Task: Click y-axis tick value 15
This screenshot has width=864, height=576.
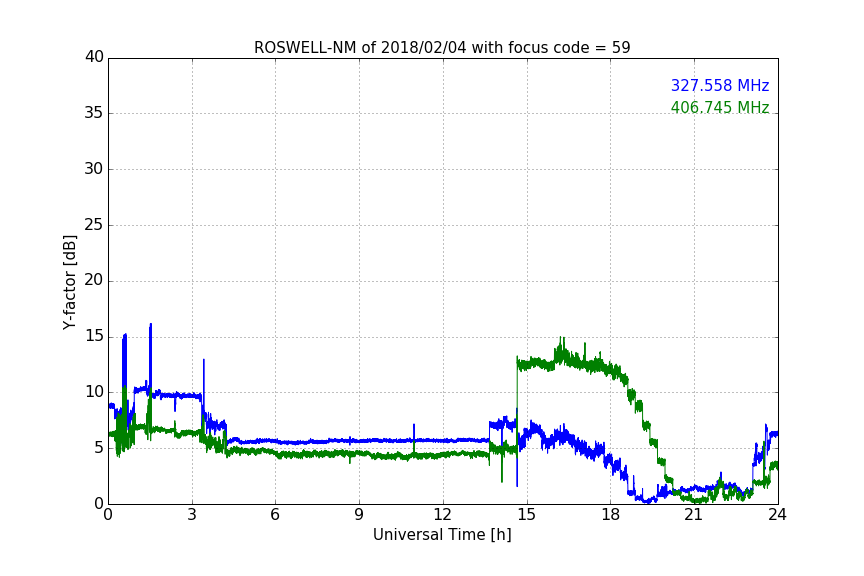Action: pyautogui.click(x=94, y=336)
